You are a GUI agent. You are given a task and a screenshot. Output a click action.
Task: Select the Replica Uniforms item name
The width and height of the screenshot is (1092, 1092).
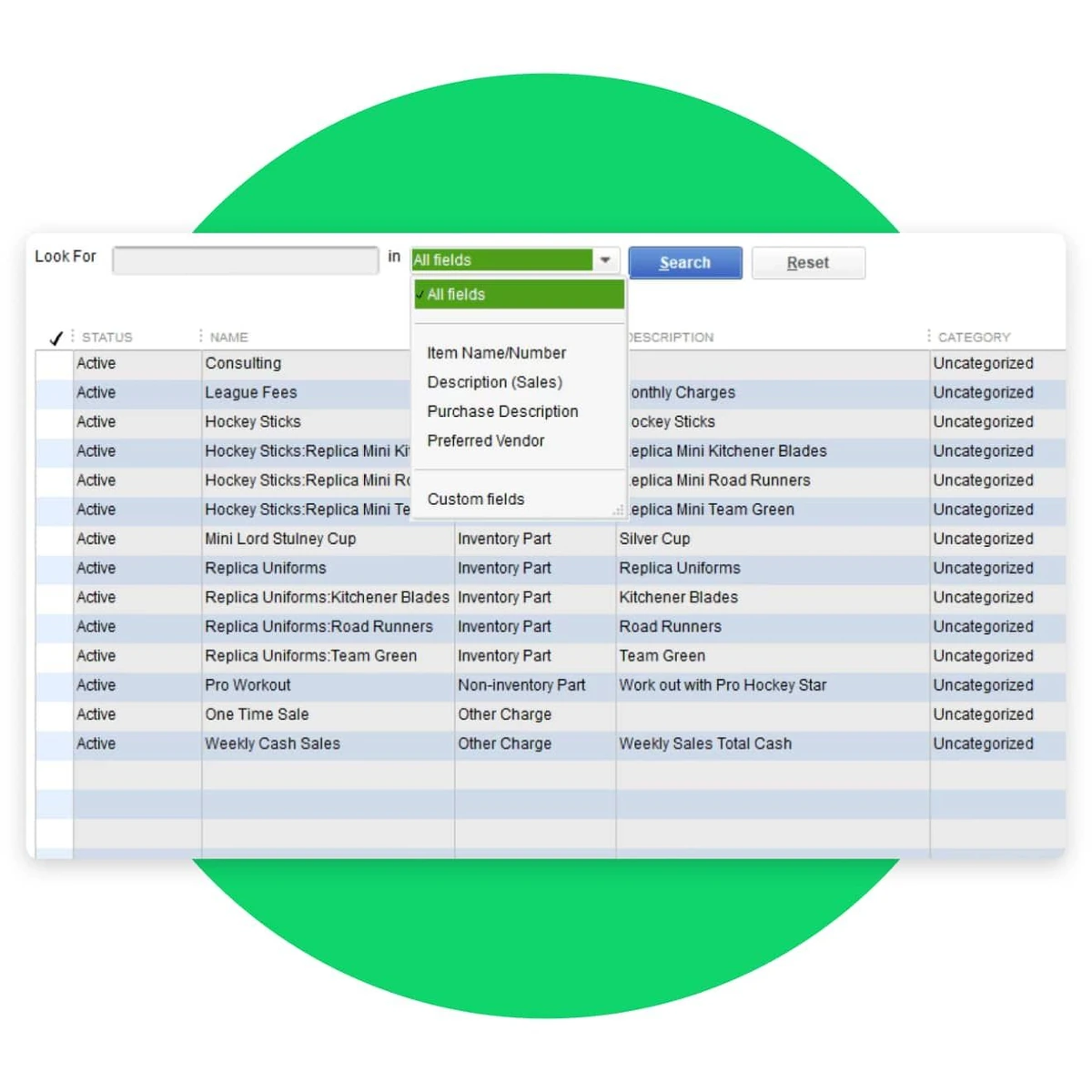[x=266, y=568]
